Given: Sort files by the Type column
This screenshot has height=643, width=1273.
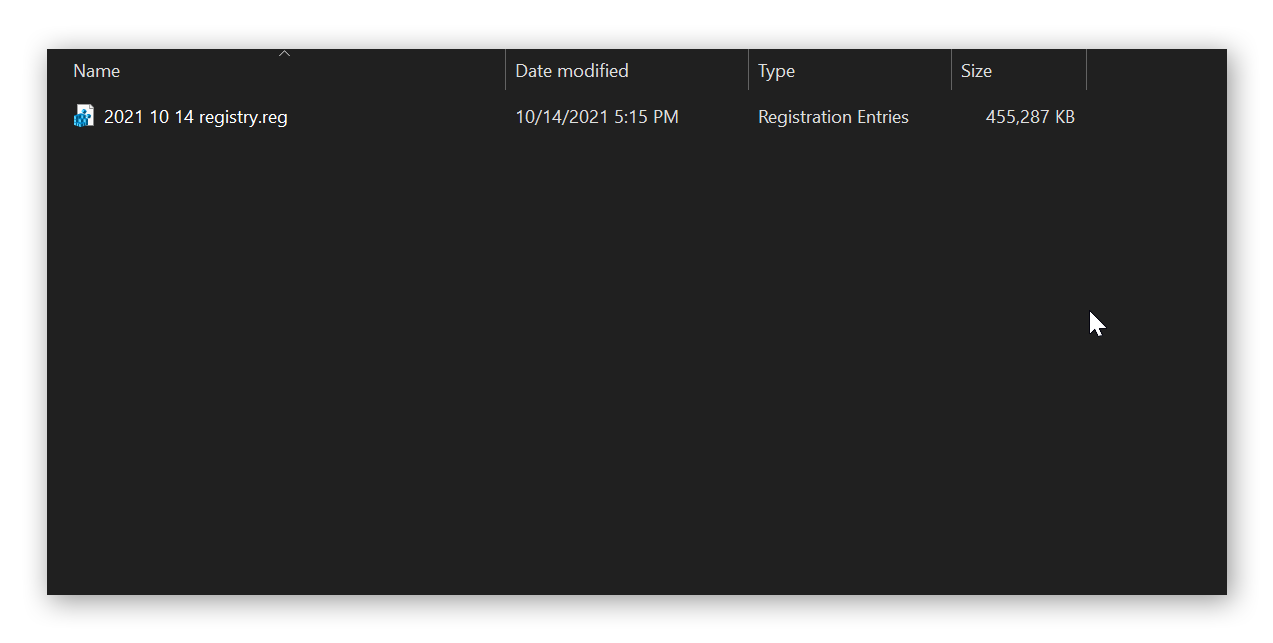Looking at the screenshot, I should point(776,70).
